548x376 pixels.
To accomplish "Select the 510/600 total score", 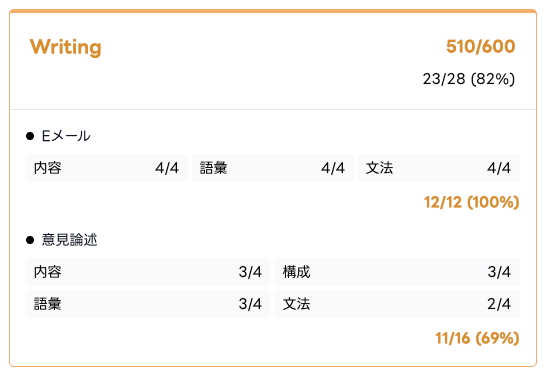I will pyautogui.click(x=481, y=46).
